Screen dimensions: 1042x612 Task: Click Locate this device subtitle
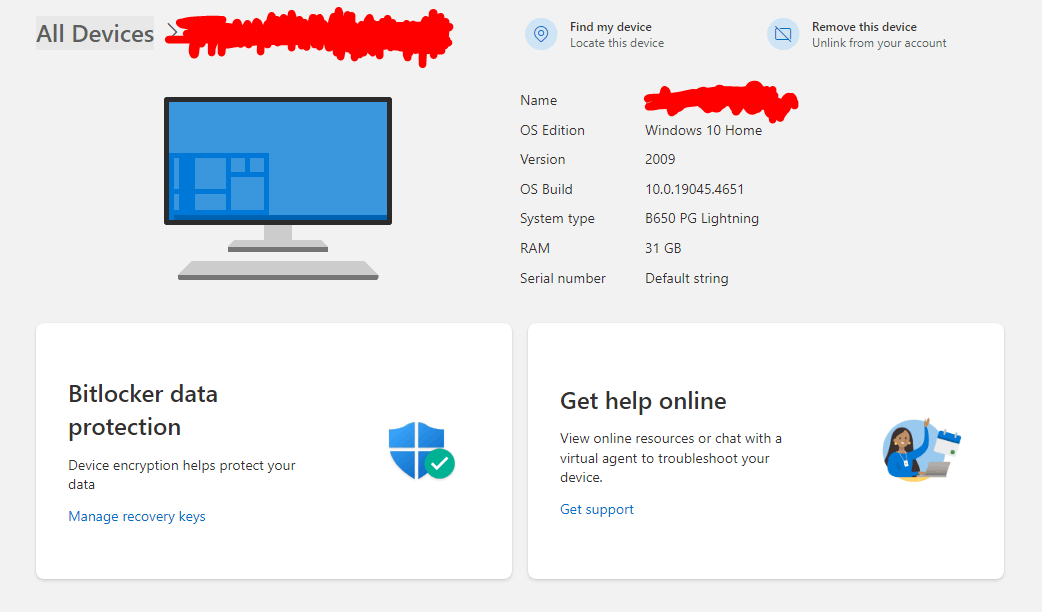(x=617, y=43)
